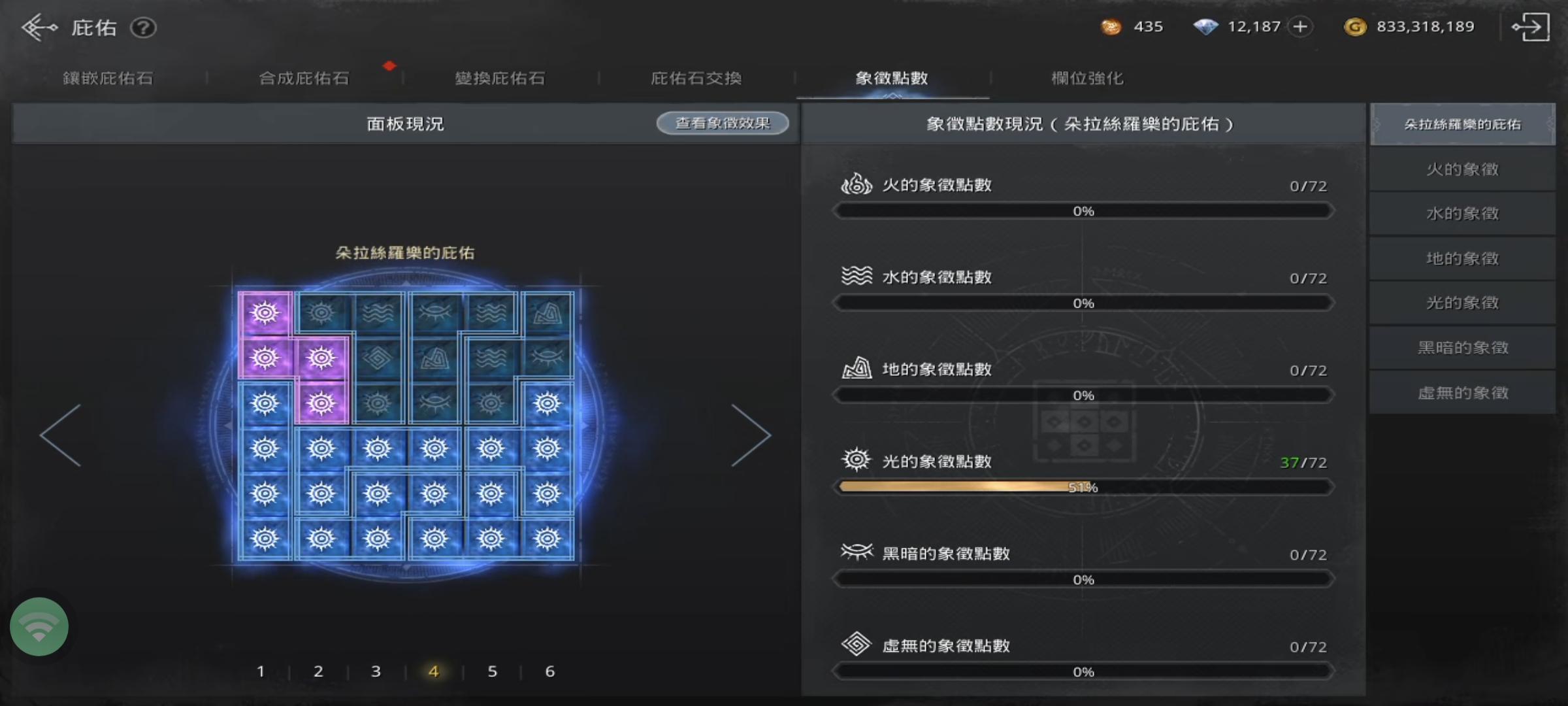The height and width of the screenshot is (706, 1568).
Task: Open the 合成庇佑石 tab
Action: pos(304,78)
